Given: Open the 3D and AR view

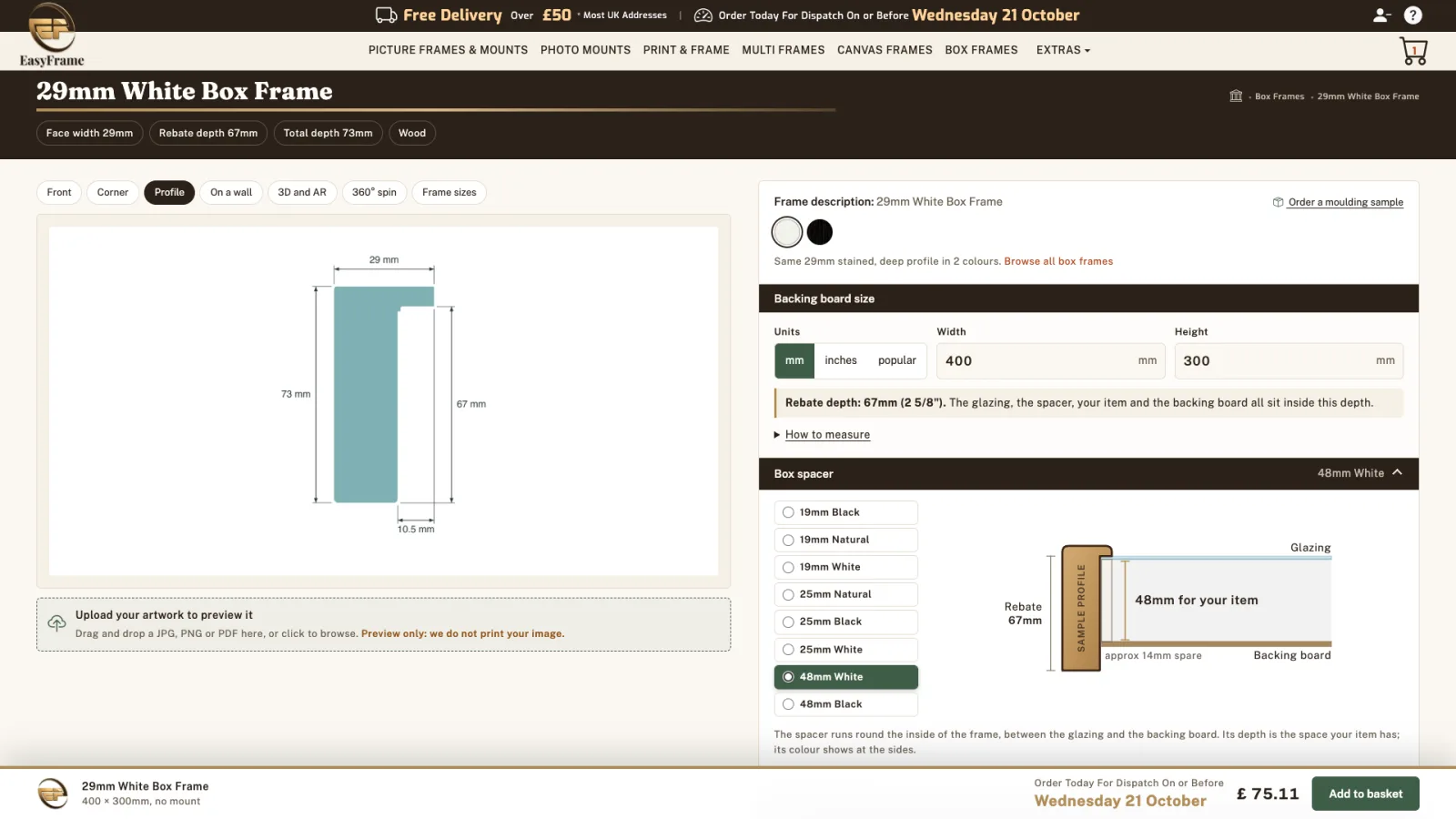Looking at the screenshot, I should [302, 192].
